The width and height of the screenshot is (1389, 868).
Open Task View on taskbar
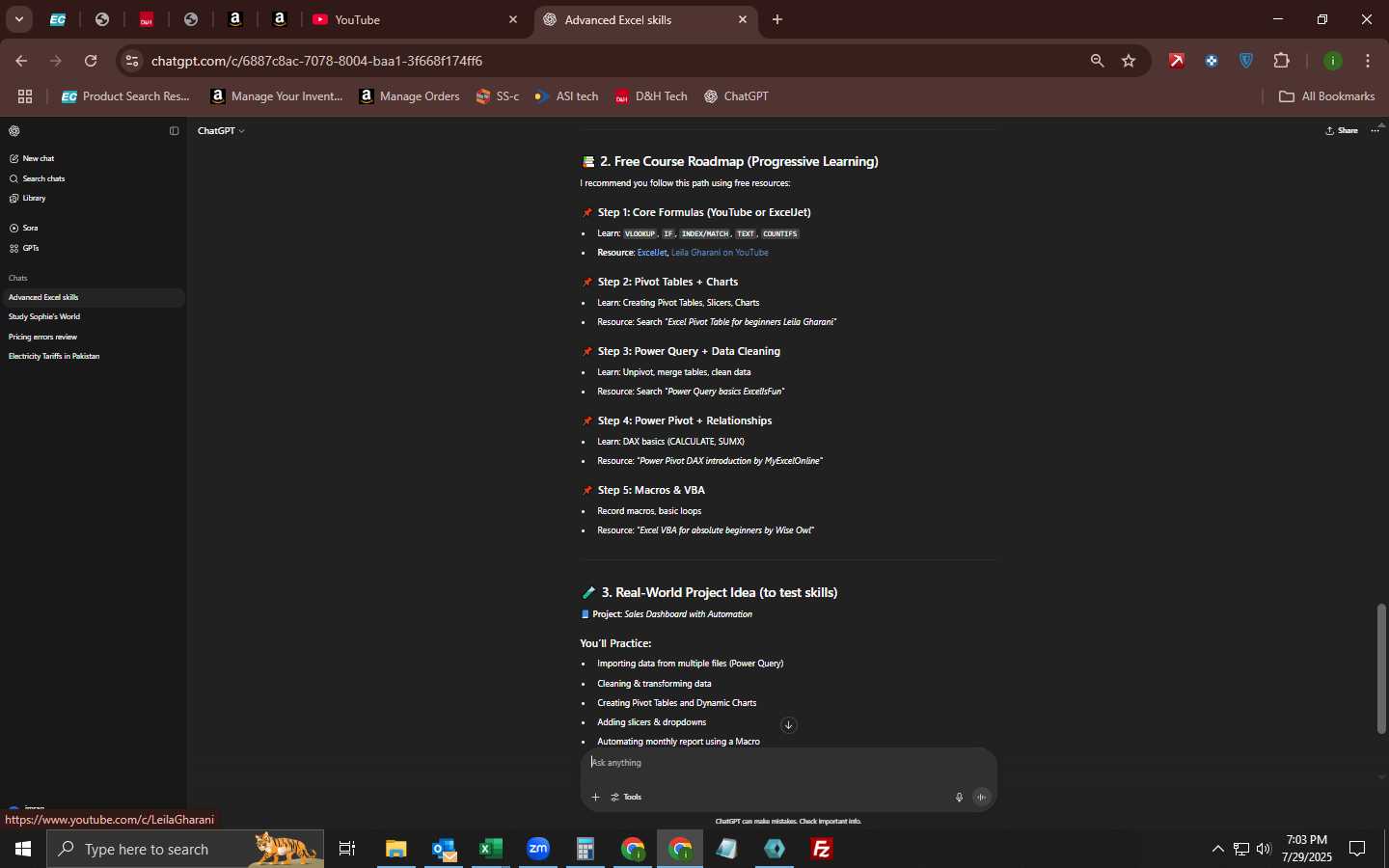coord(347,849)
